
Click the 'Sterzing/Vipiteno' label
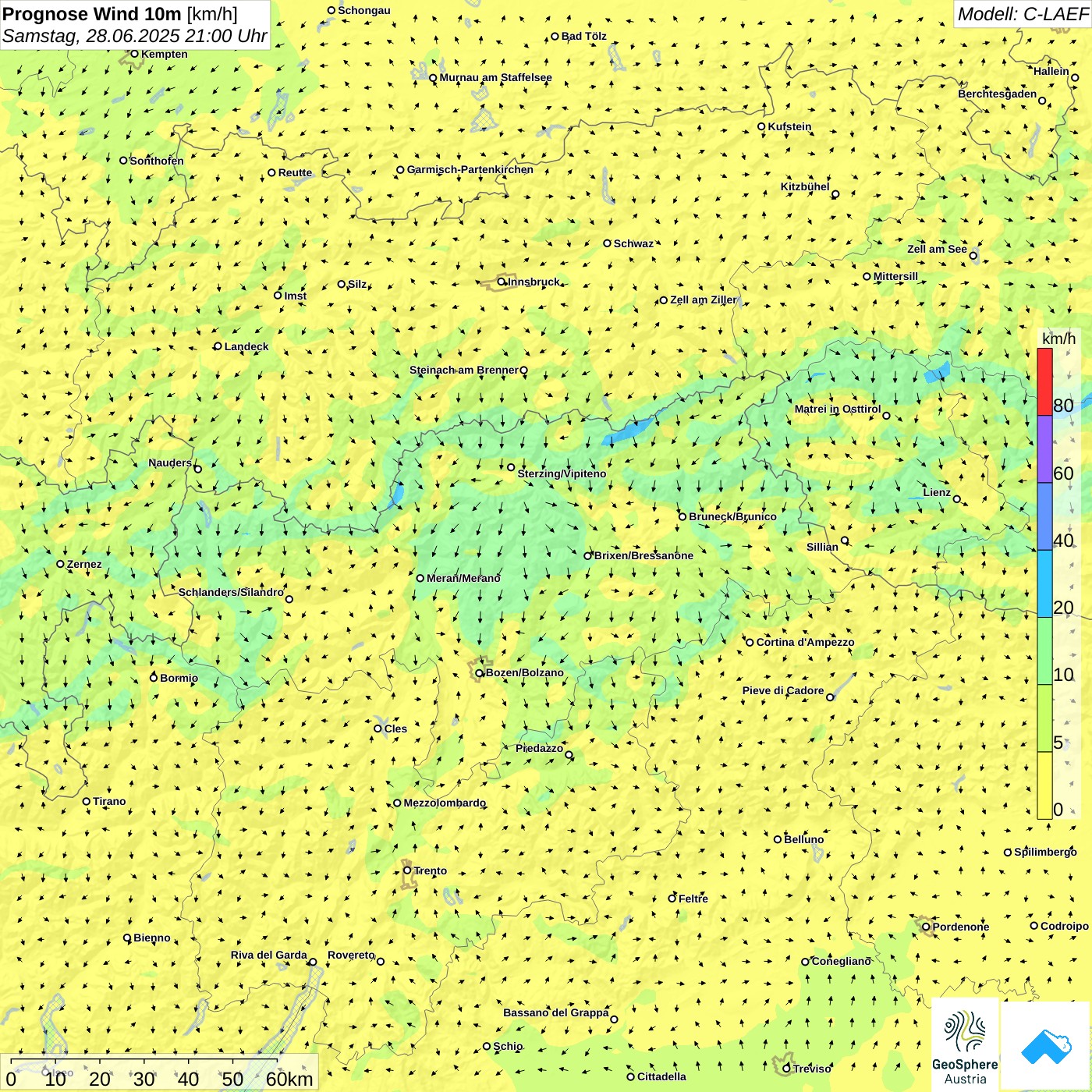(x=562, y=473)
